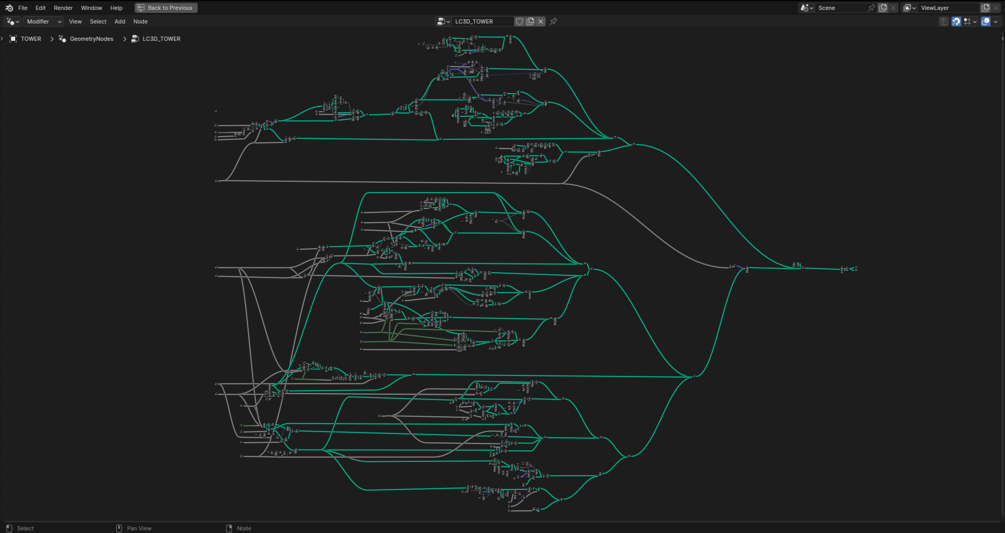Open the node editor View menu

click(x=75, y=21)
